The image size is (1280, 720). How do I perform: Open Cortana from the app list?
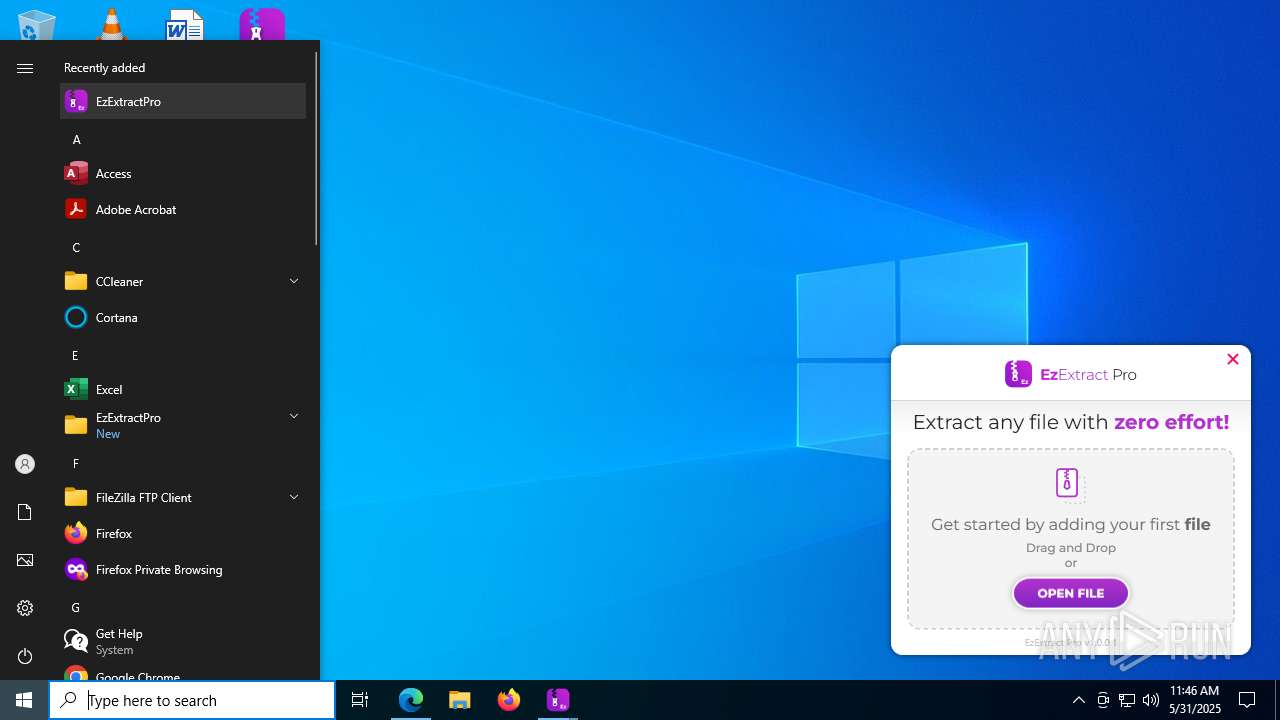click(x=183, y=317)
